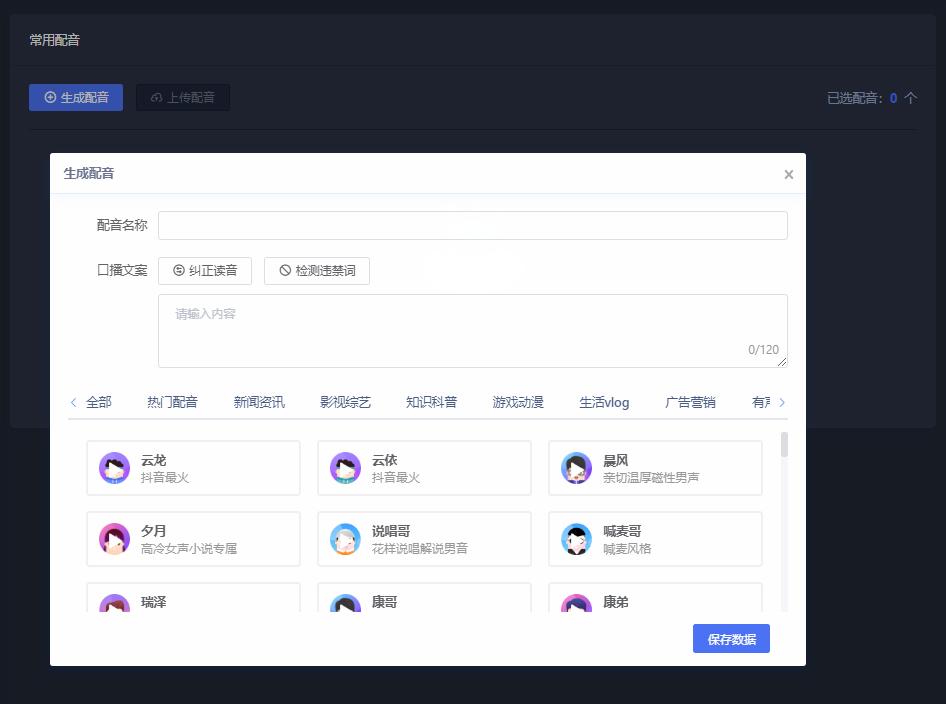Pick the 晨风 male voice avatar
This screenshot has height=704, width=946.
tap(576, 468)
